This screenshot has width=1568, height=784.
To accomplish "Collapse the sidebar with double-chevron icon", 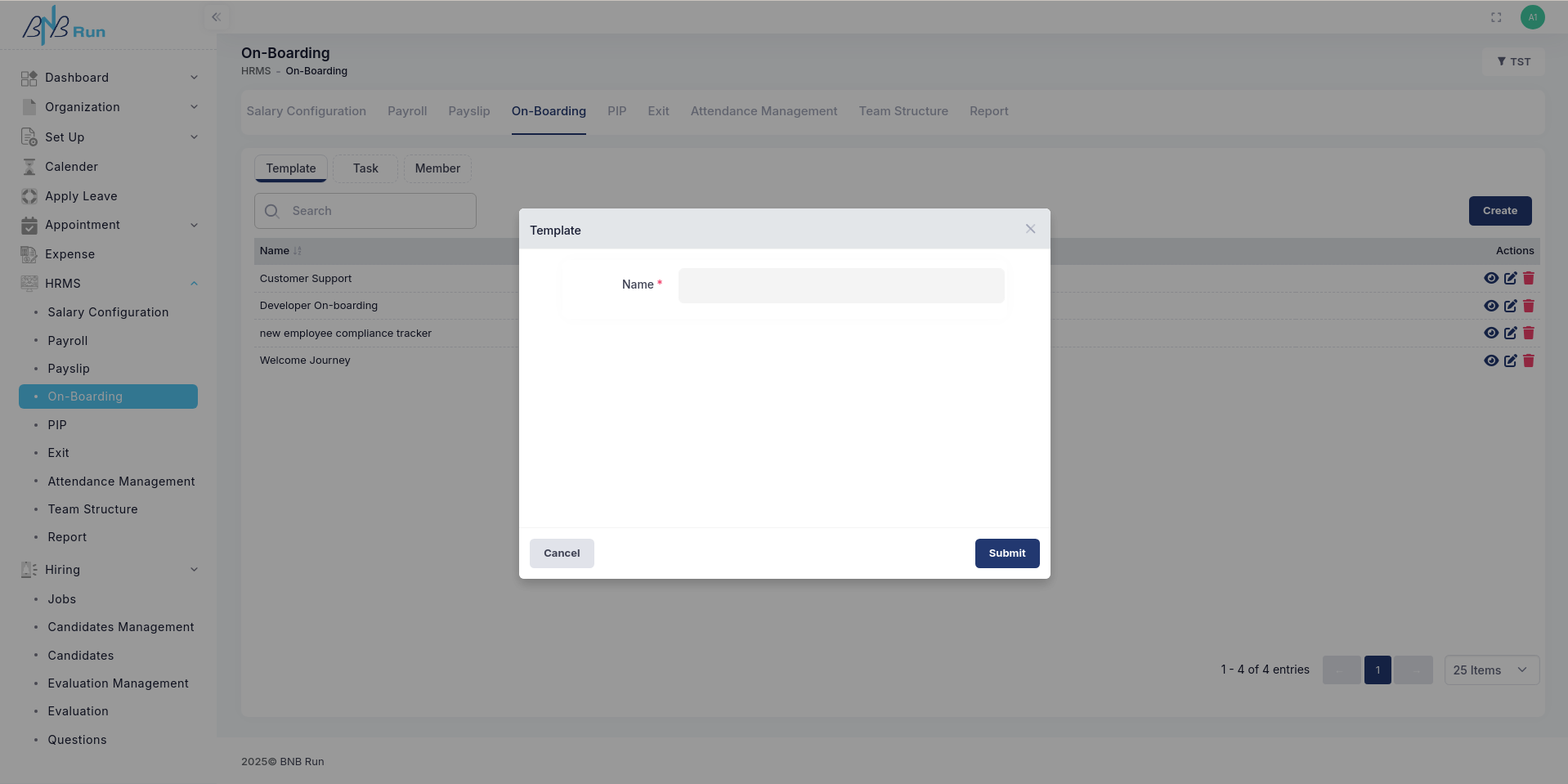I will tap(217, 17).
